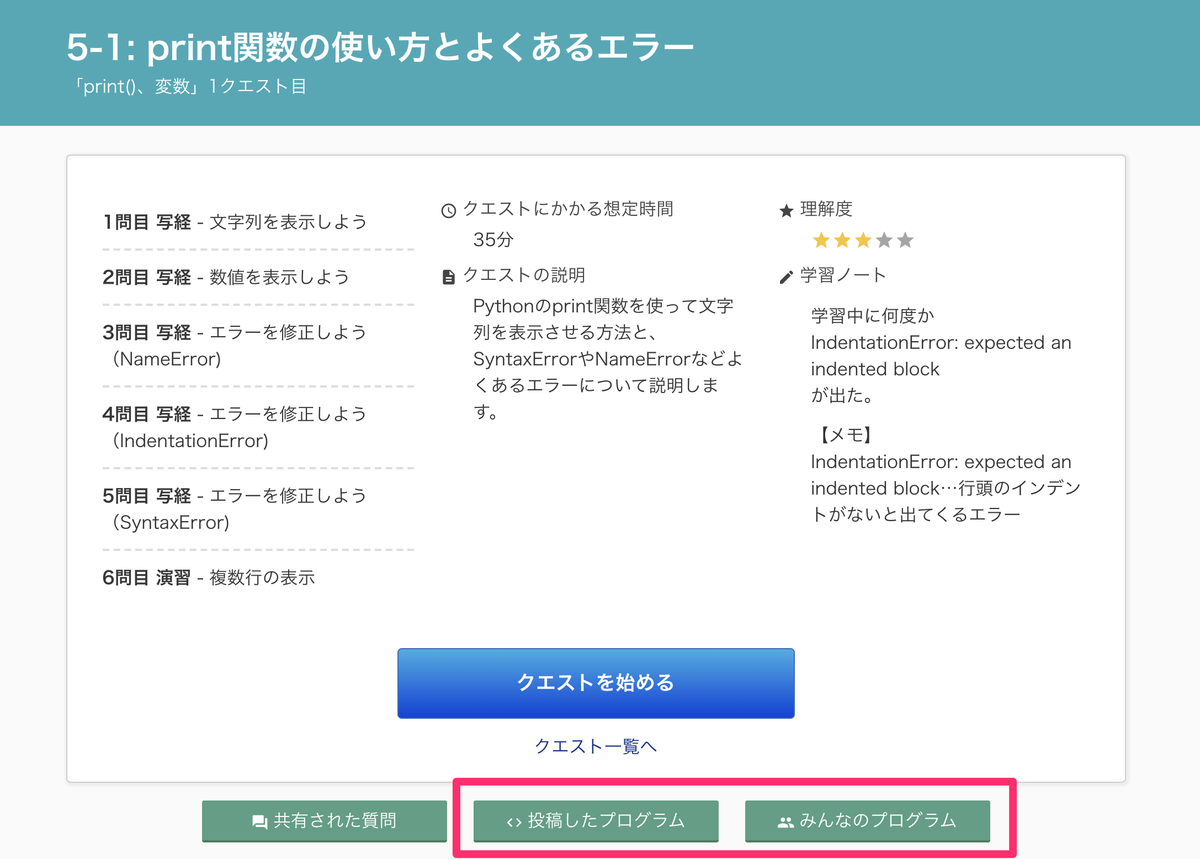Set understanding rating to one star
1200x859 pixels.
[821, 240]
